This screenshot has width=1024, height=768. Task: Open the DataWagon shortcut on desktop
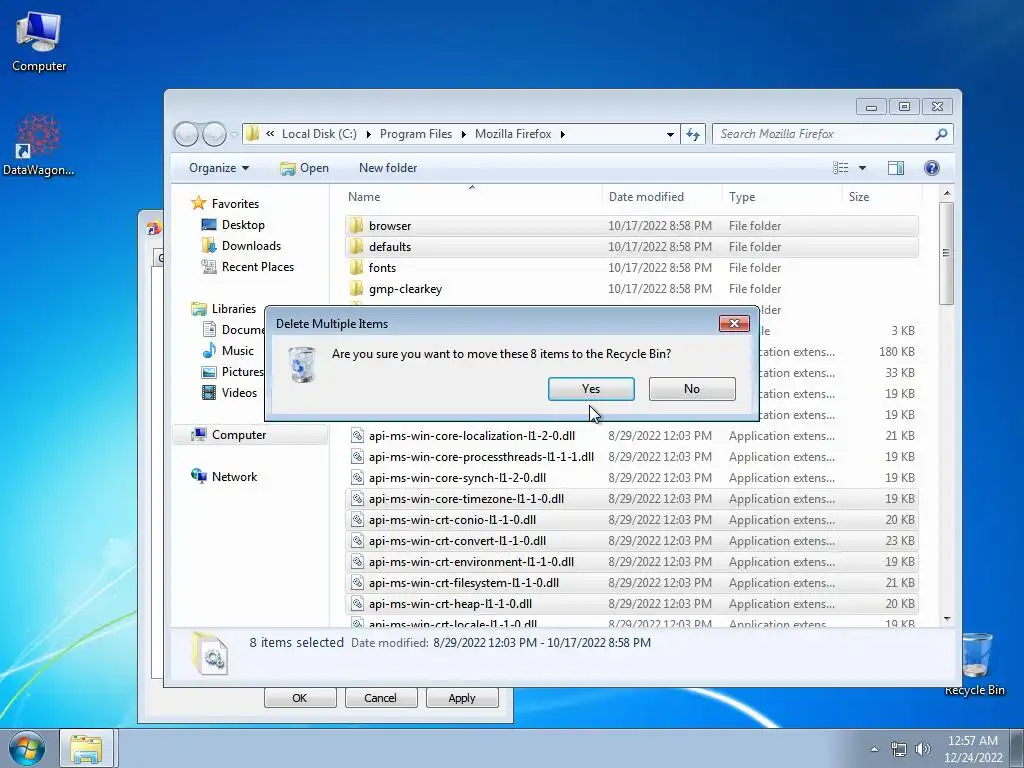[39, 145]
